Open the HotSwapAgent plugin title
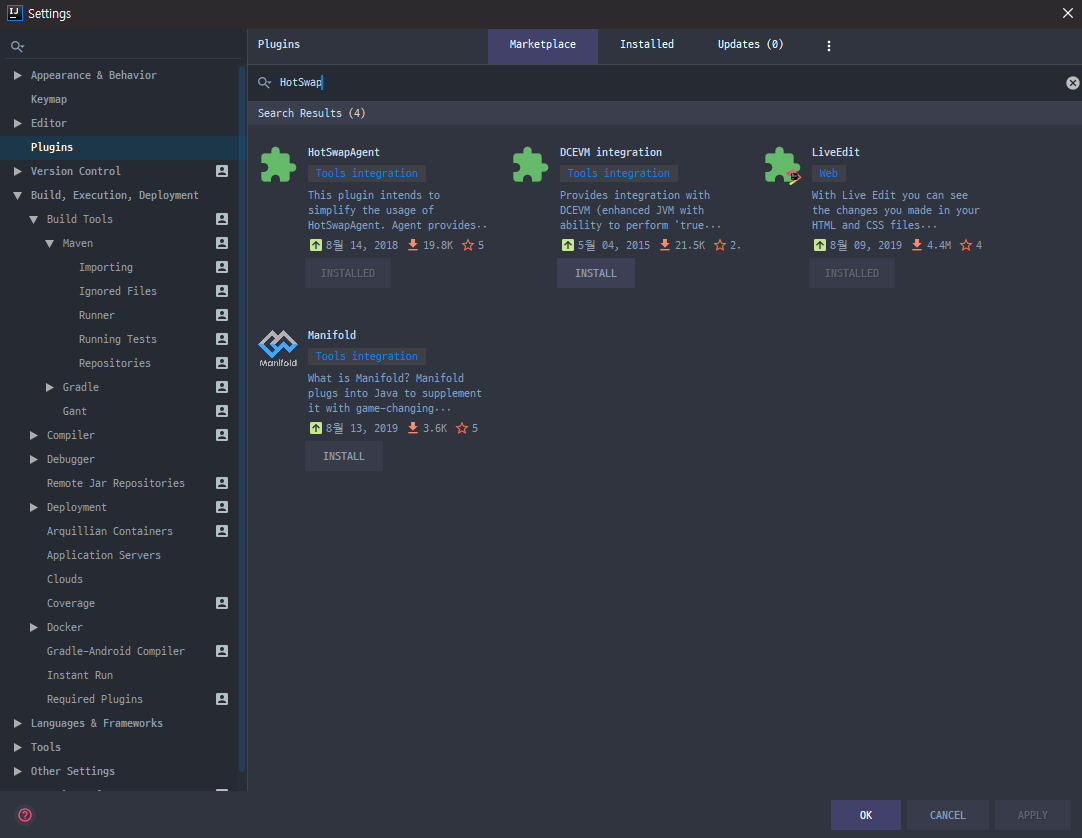Viewport: 1082px width, 838px height. tap(344, 153)
